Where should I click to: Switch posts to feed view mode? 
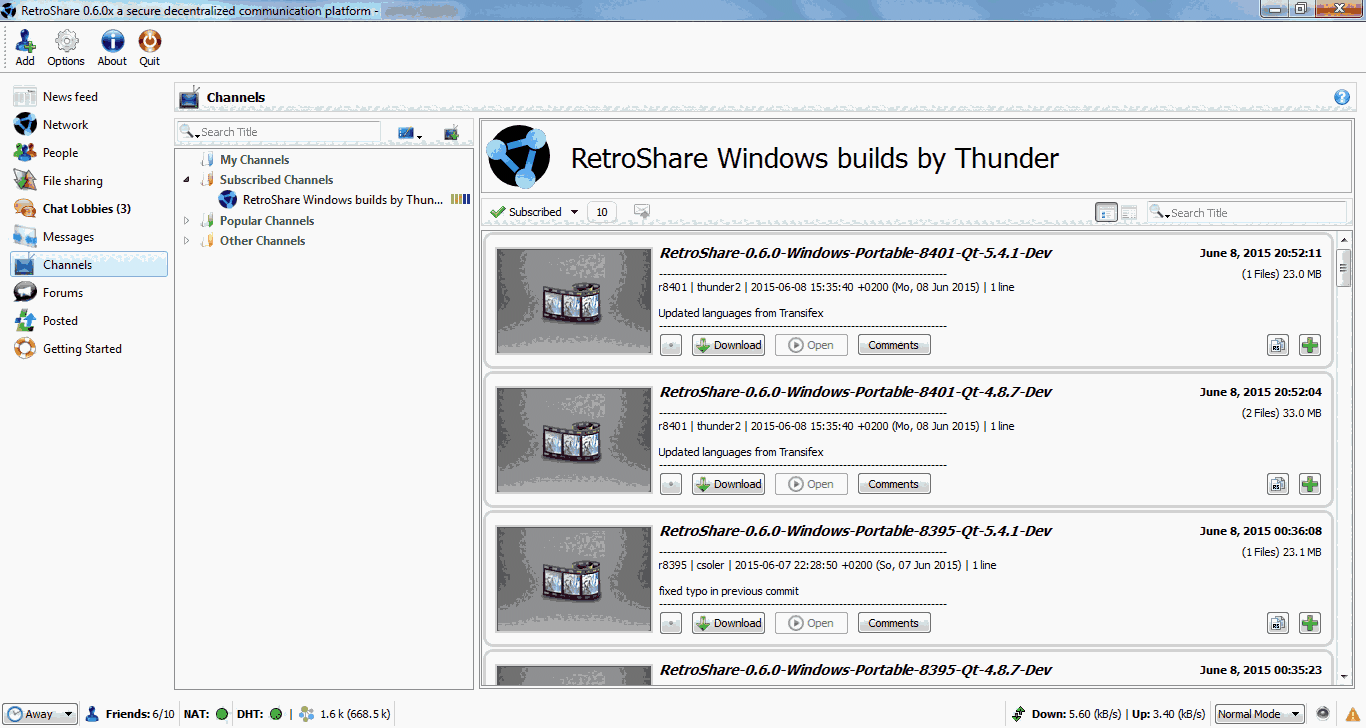click(1106, 212)
